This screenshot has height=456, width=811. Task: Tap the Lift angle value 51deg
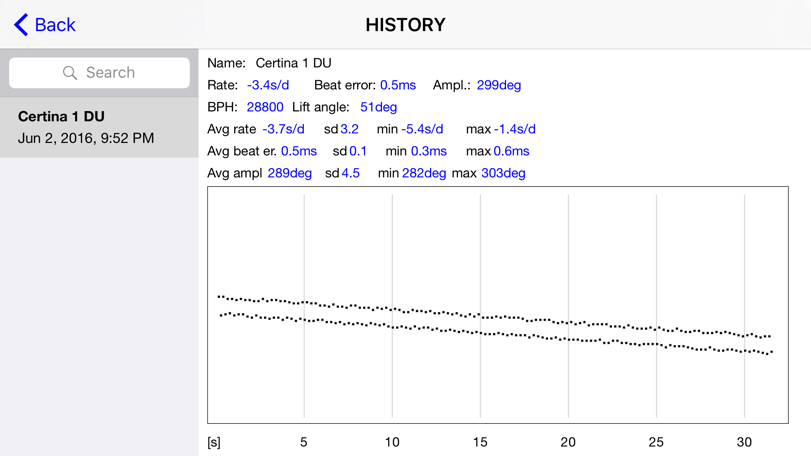(x=378, y=107)
